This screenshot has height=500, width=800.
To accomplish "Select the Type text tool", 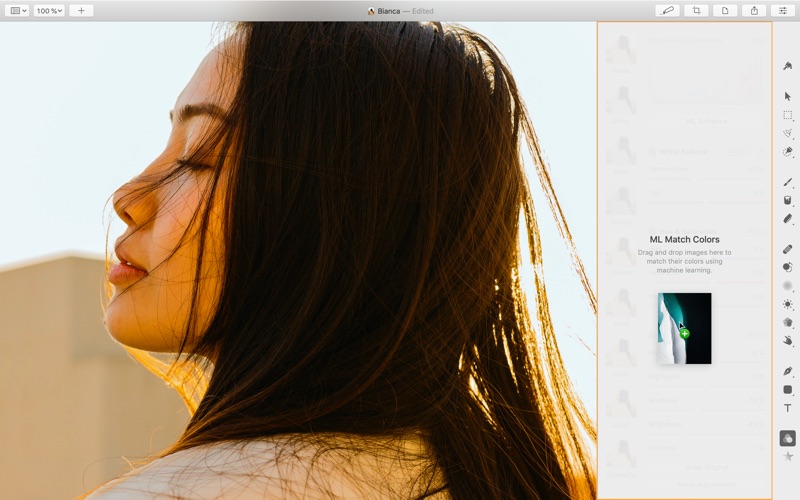I will [788, 408].
